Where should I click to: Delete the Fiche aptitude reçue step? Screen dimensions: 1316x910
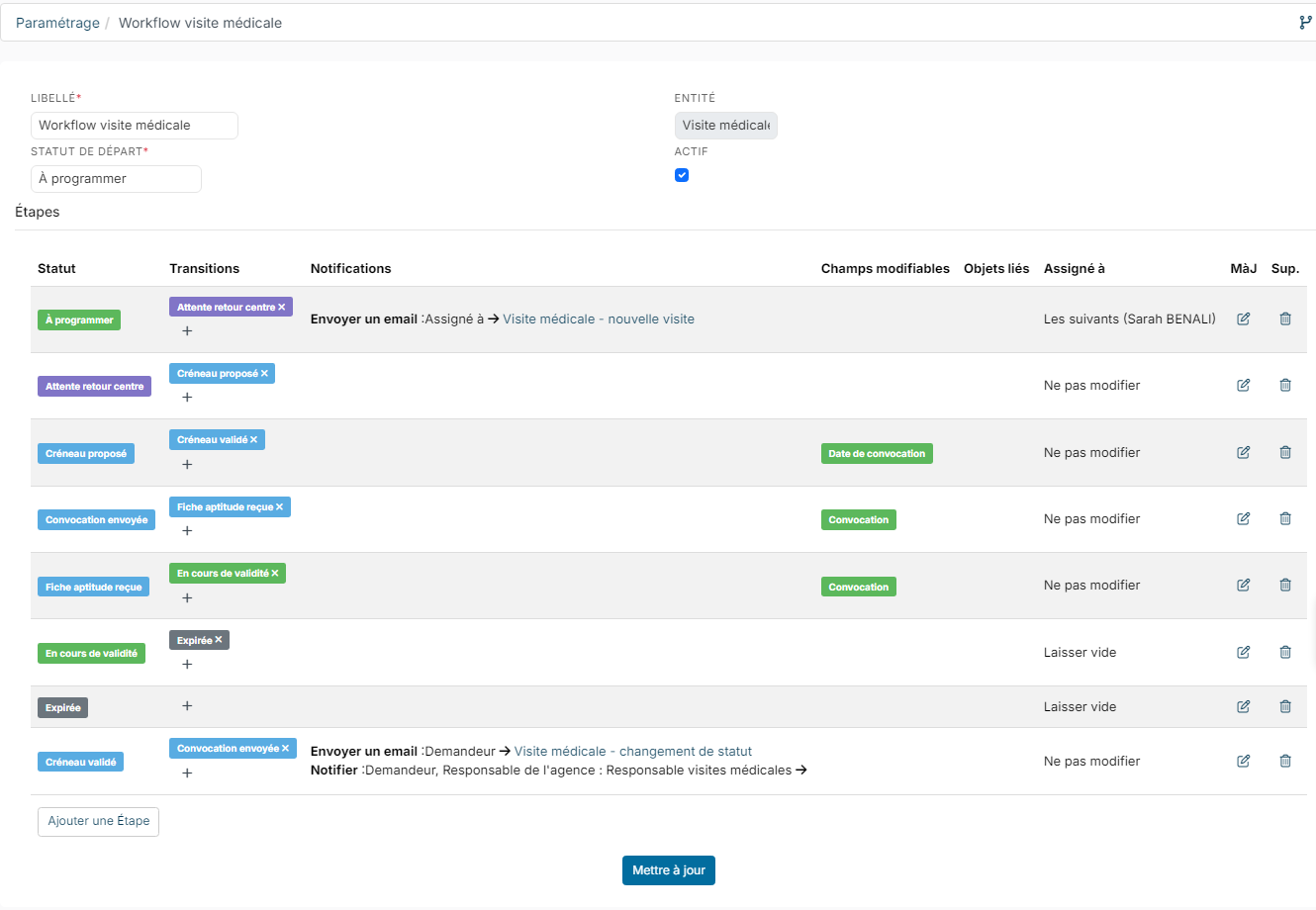pyautogui.click(x=1285, y=585)
